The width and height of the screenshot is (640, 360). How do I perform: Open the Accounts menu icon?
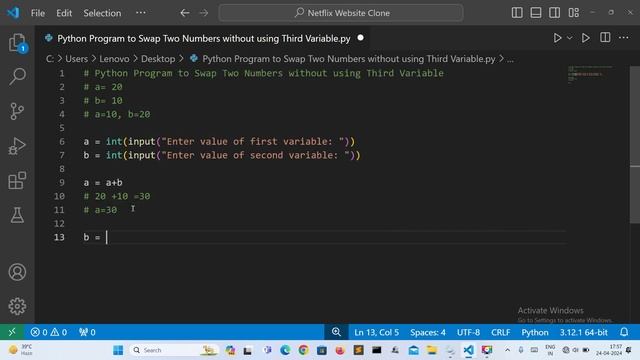click(x=17, y=272)
